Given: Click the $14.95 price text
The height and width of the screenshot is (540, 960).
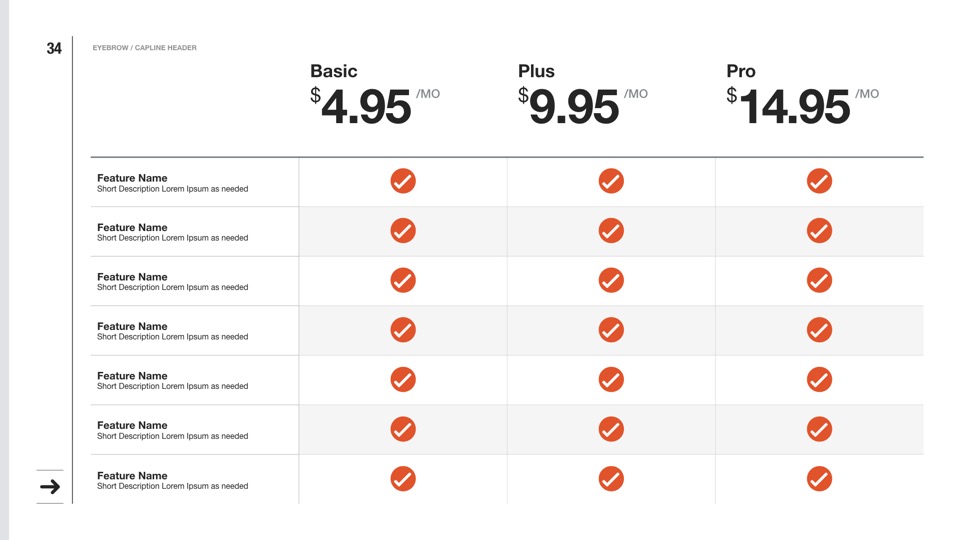Looking at the screenshot, I should 792,107.
